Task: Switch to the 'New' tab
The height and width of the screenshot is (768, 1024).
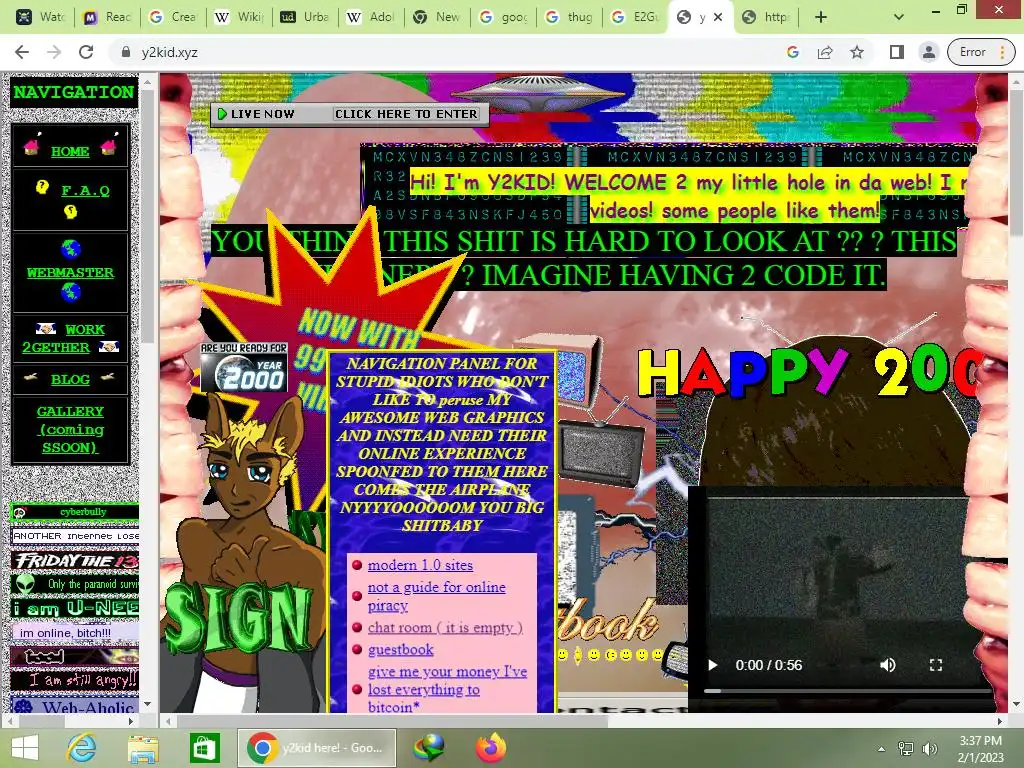Action: (x=436, y=17)
